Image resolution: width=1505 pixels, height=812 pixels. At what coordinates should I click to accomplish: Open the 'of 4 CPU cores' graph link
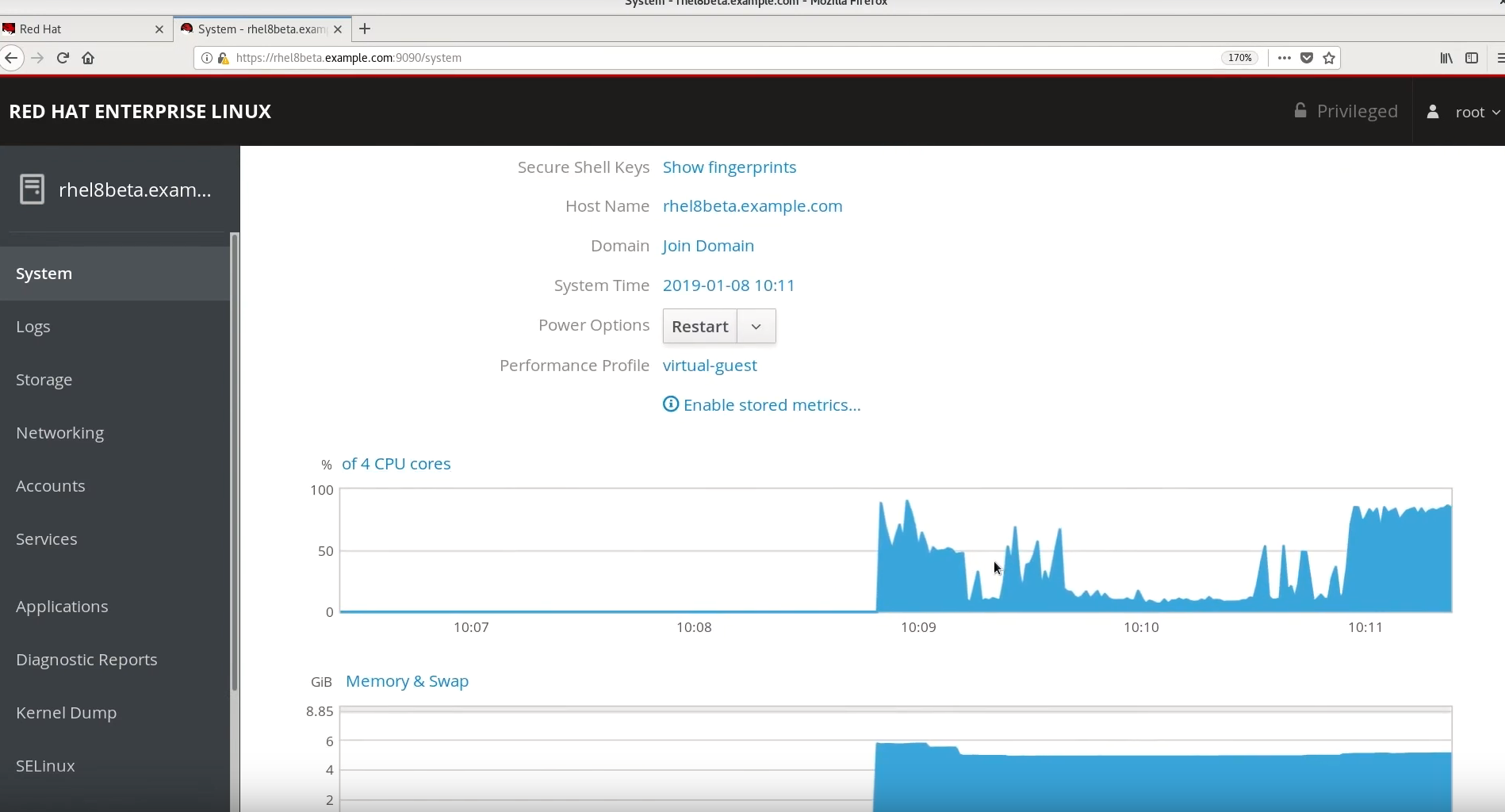[396, 464]
